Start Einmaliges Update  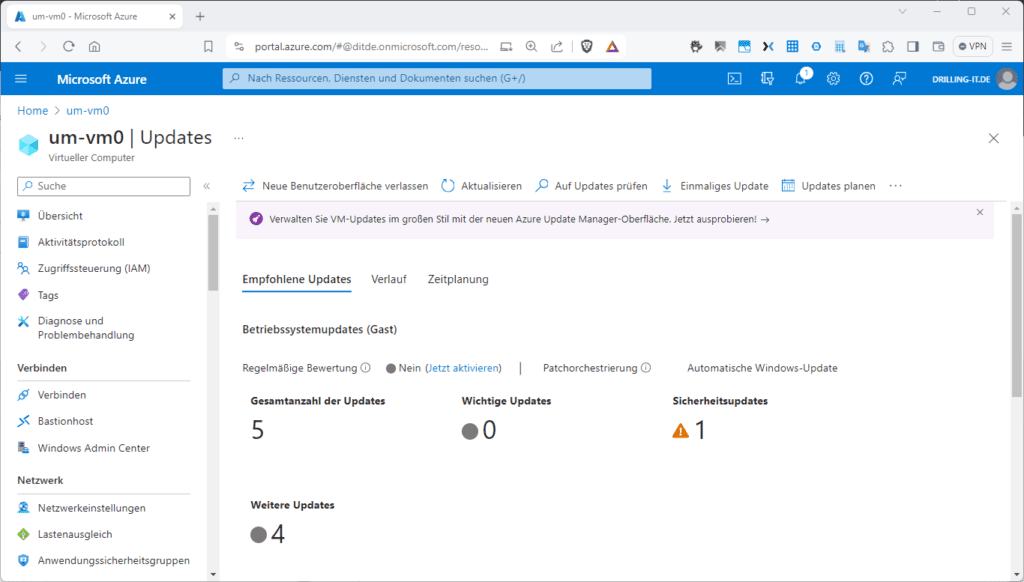click(715, 186)
